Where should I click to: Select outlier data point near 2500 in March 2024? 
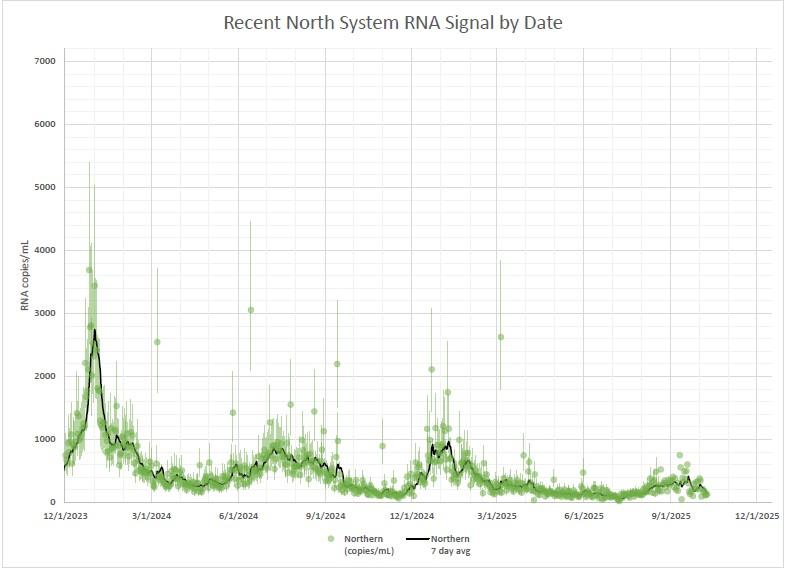pos(157,342)
